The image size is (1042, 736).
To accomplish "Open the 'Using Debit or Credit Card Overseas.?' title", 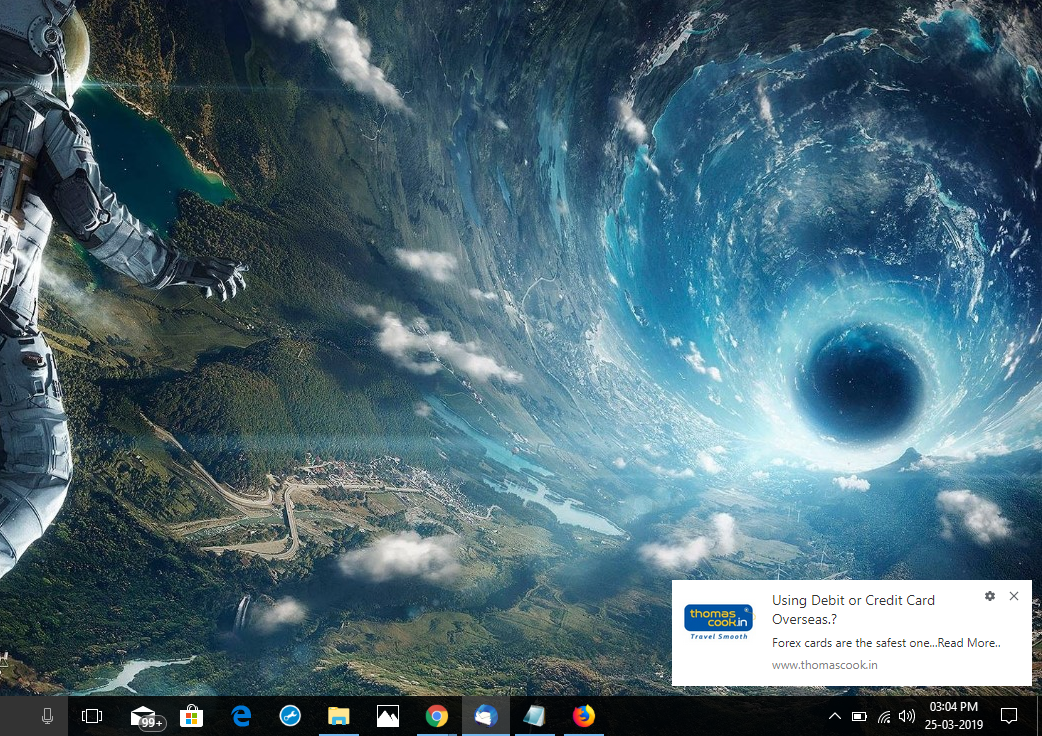I will (x=853, y=610).
